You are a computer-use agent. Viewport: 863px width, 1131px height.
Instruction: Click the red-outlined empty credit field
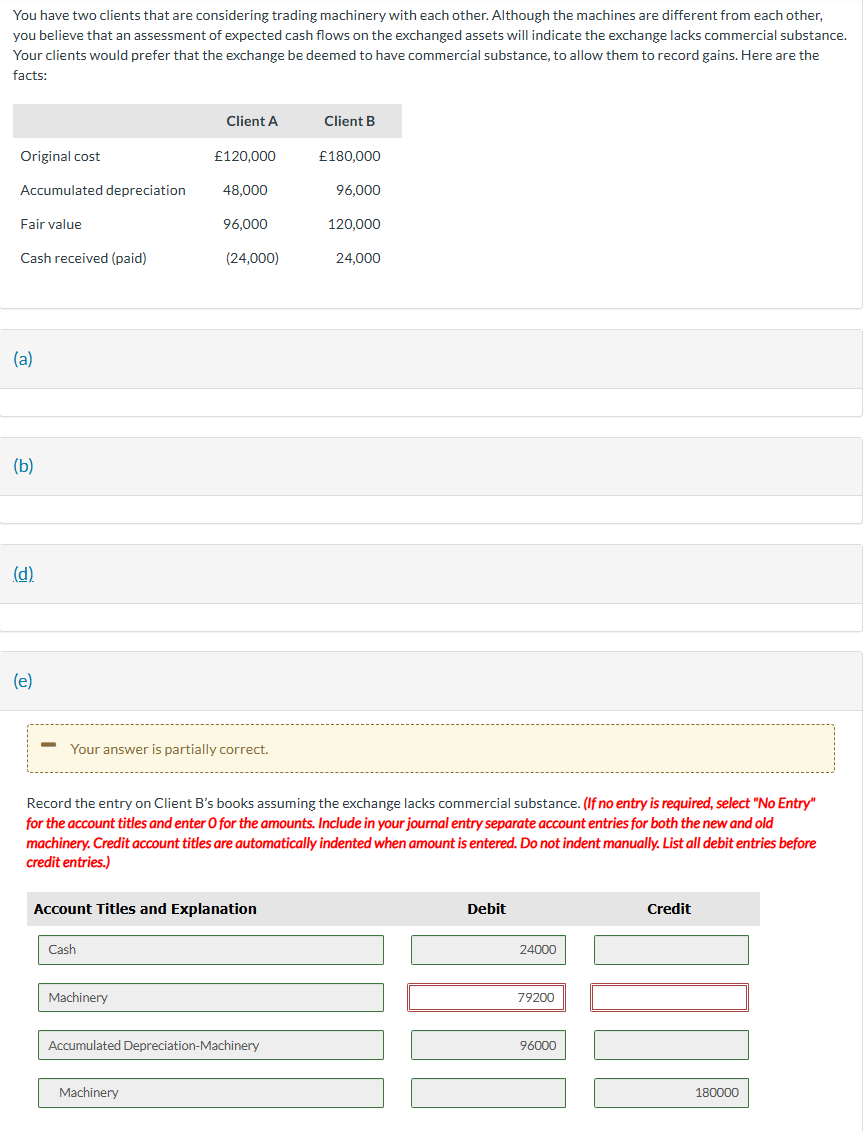click(x=670, y=998)
